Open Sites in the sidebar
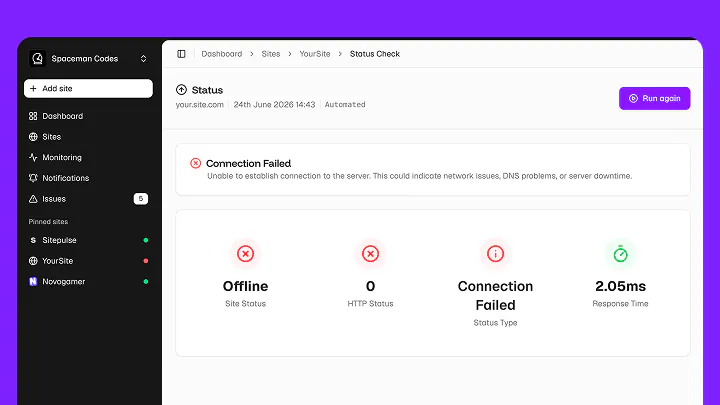Viewport: 720px width, 405px height. tap(88, 137)
